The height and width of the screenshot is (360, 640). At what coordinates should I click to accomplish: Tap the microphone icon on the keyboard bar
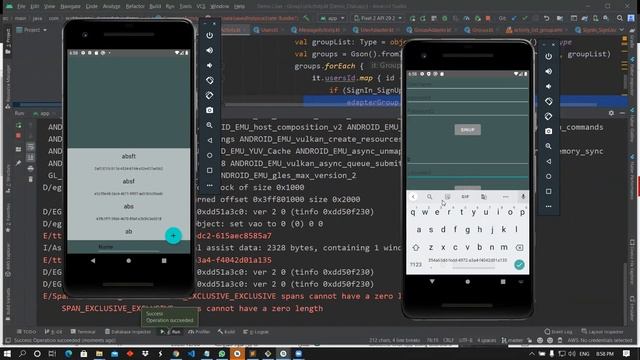[522, 197]
